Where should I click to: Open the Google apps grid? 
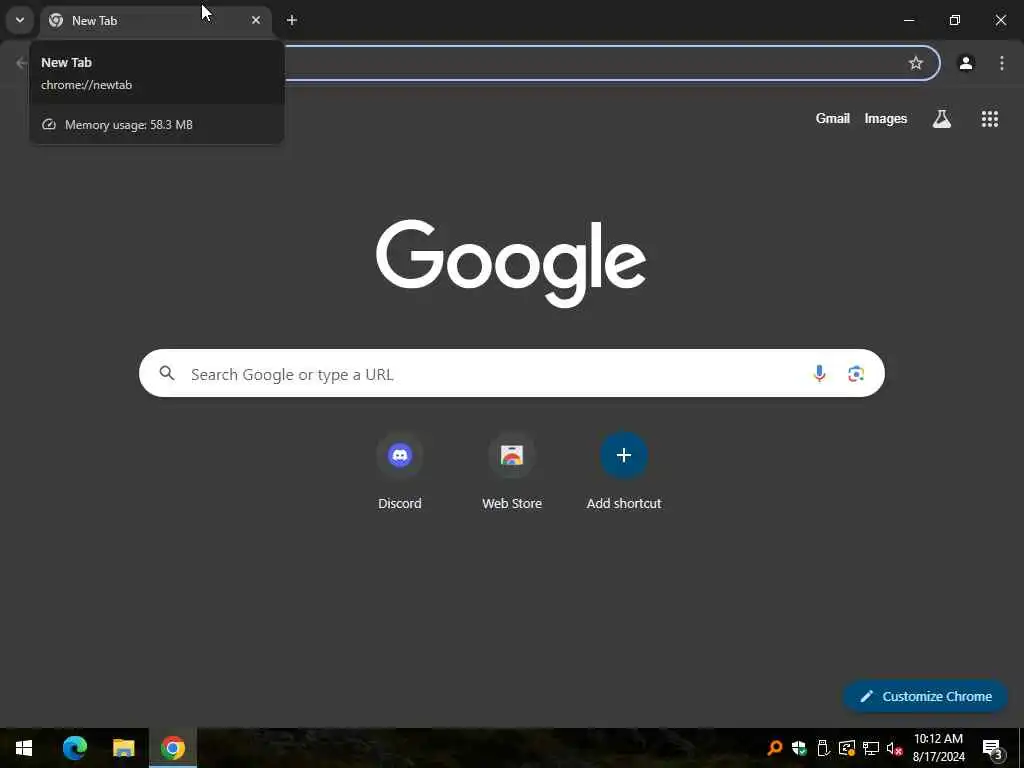tap(989, 118)
